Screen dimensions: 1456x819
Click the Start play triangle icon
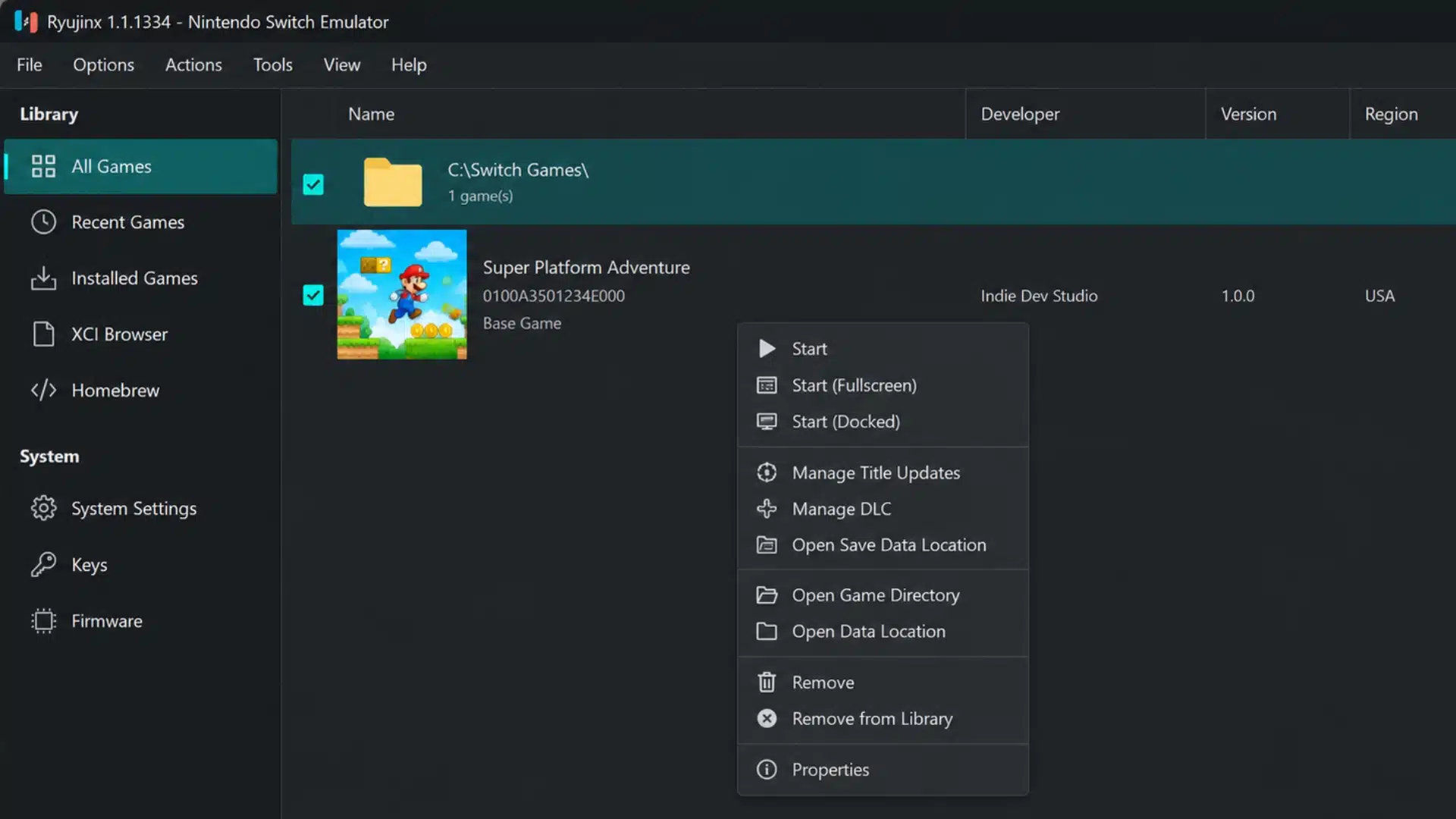767,349
